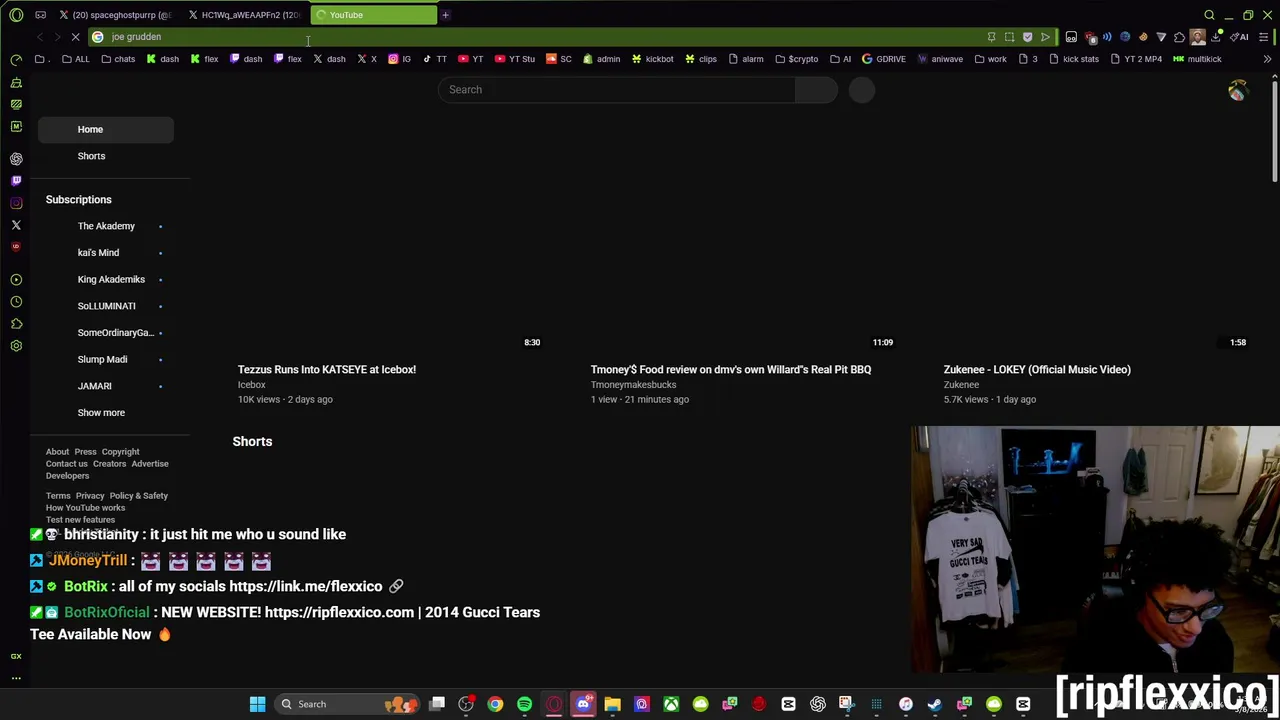Open ChatGPT icon in Opera sidebar

pyautogui.click(x=16, y=159)
